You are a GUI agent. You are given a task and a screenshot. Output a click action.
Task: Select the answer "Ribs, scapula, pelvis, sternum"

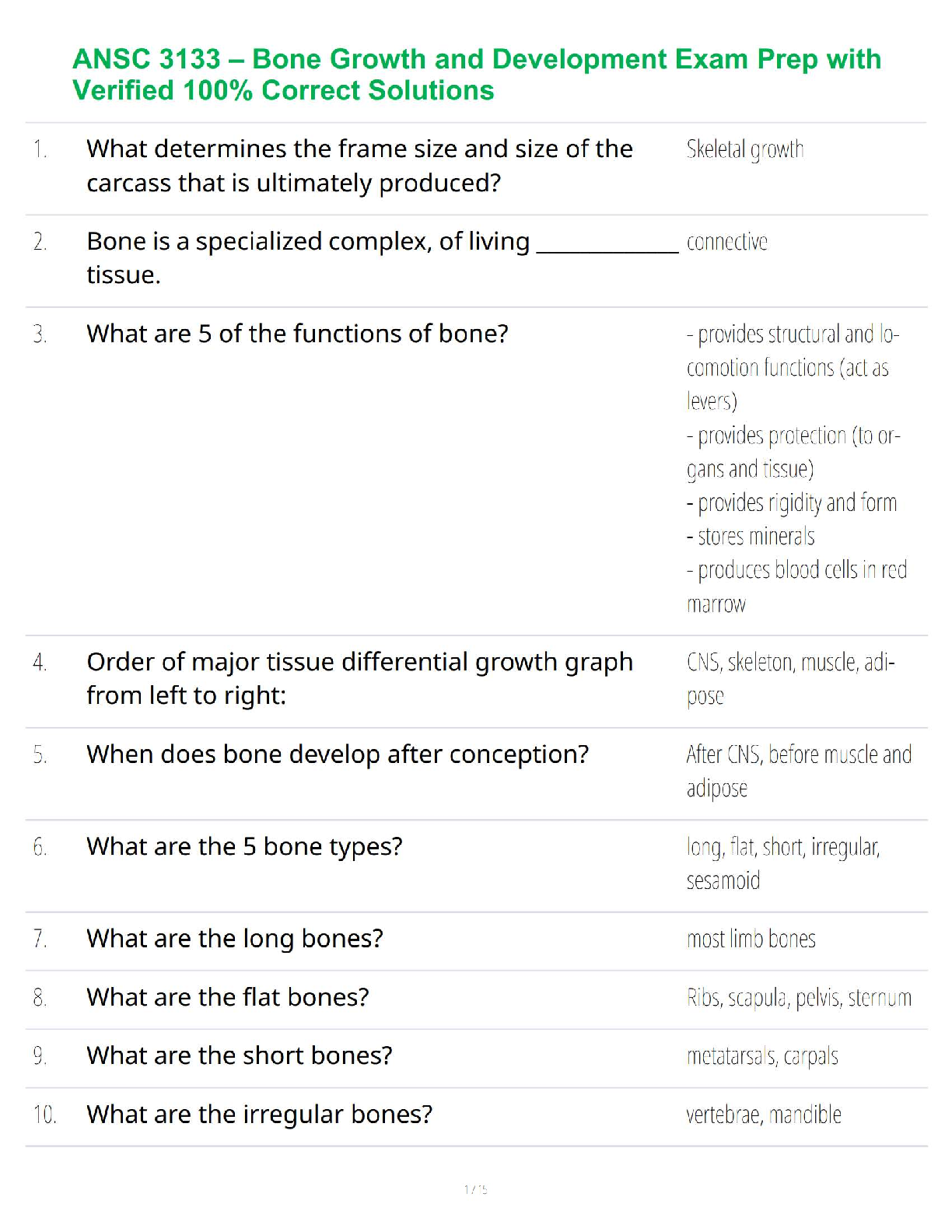[798, 998]
